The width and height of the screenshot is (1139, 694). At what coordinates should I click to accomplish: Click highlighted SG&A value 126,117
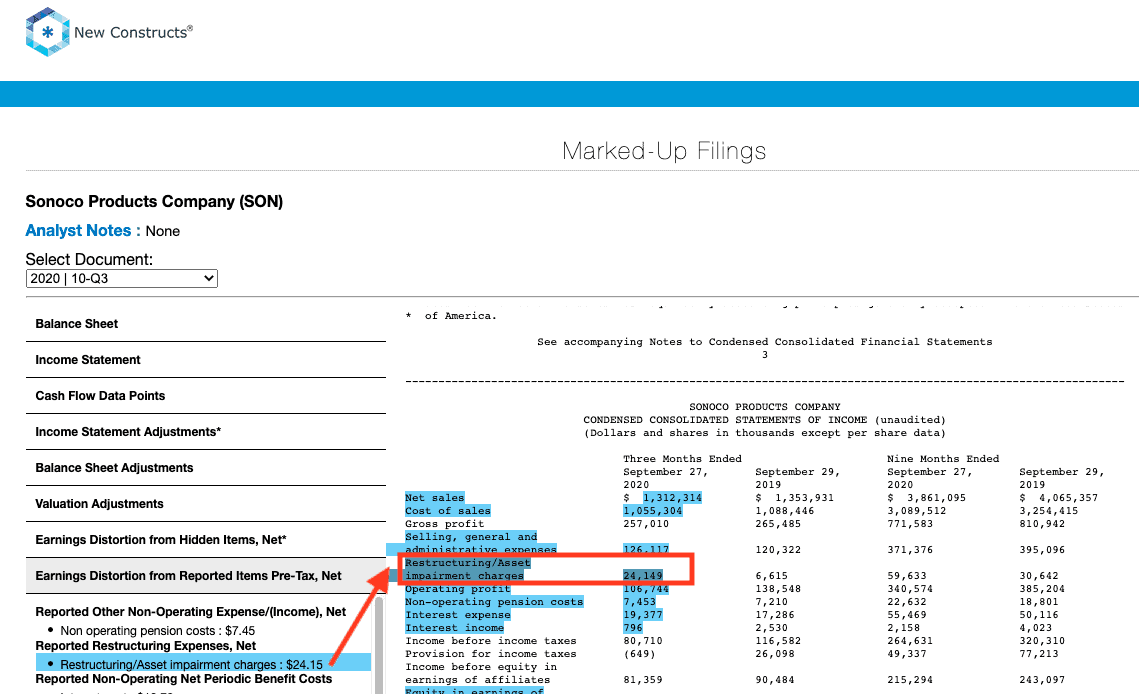646,549
